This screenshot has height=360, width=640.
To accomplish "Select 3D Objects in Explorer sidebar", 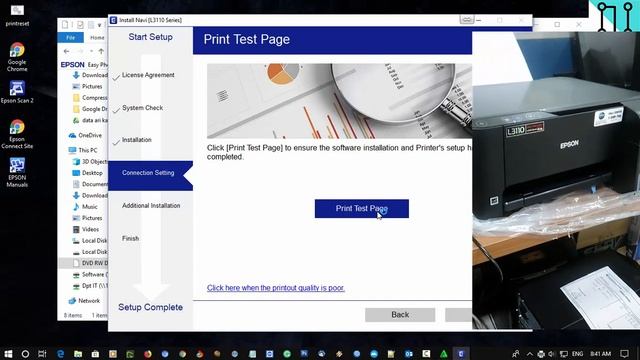I will (90, 162).
